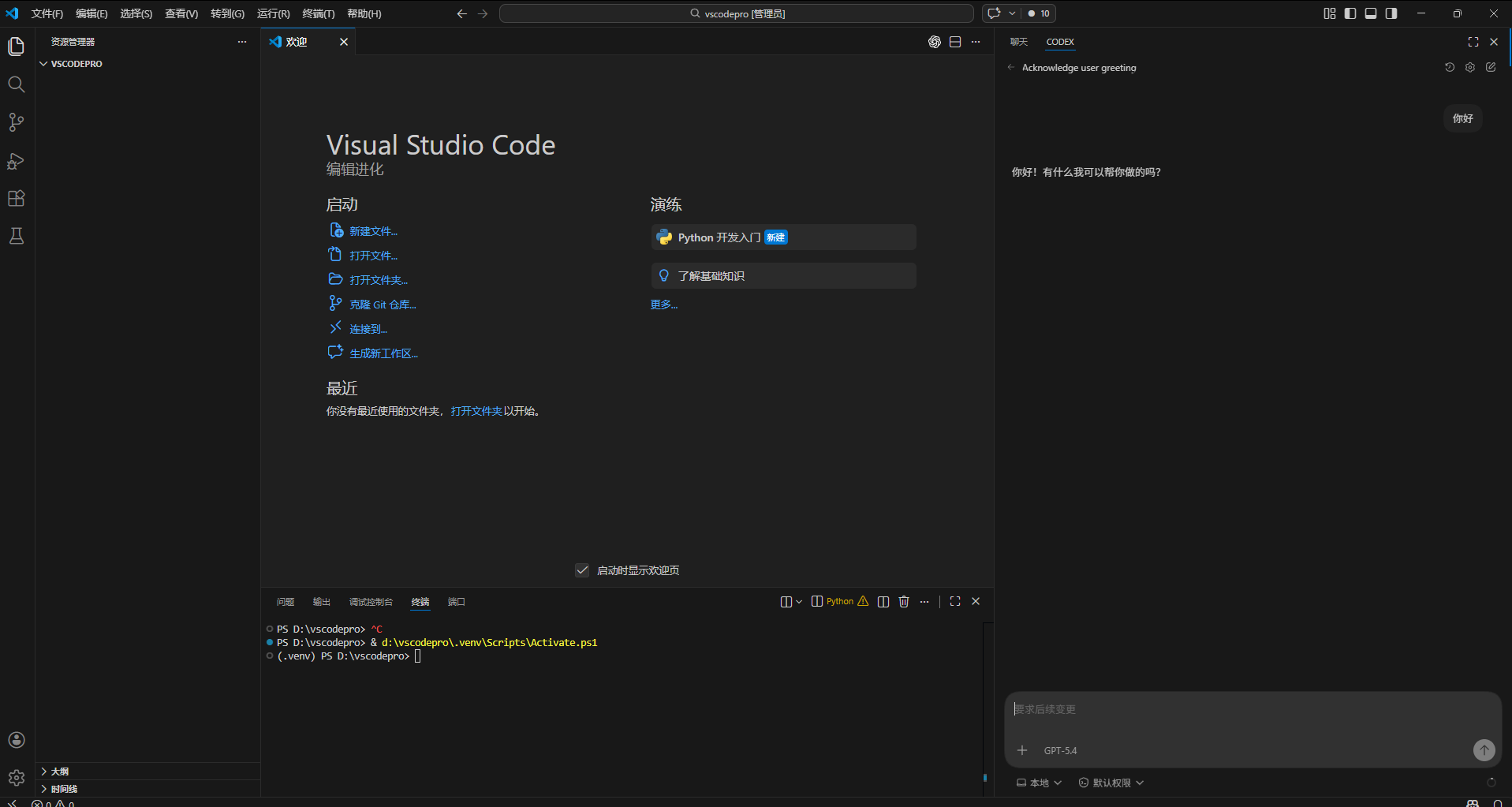Screen dimensions: 1512x807
Task: Open the 了解基础知识 walkthrough
Action: 784,276
